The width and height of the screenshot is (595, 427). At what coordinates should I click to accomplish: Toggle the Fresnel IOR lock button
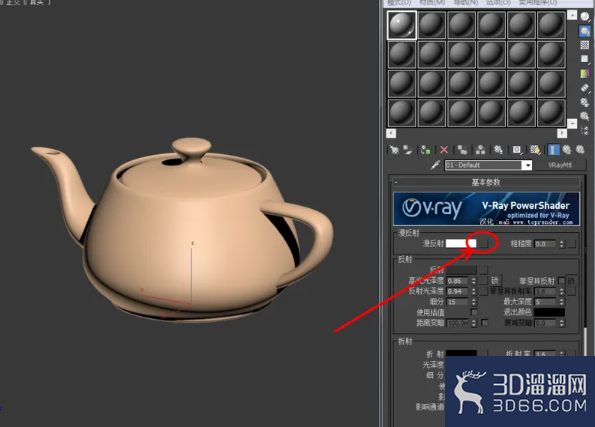click(571, 280)
